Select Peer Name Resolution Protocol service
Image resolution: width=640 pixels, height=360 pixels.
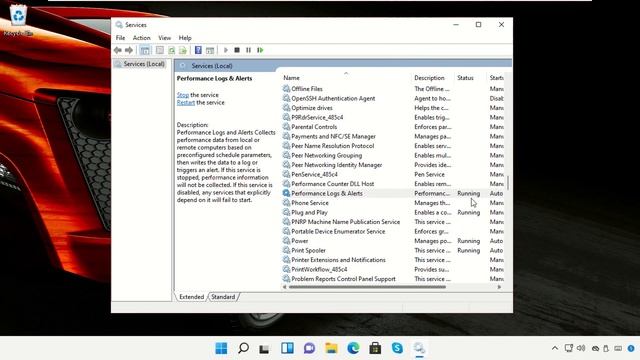(333, 146)
